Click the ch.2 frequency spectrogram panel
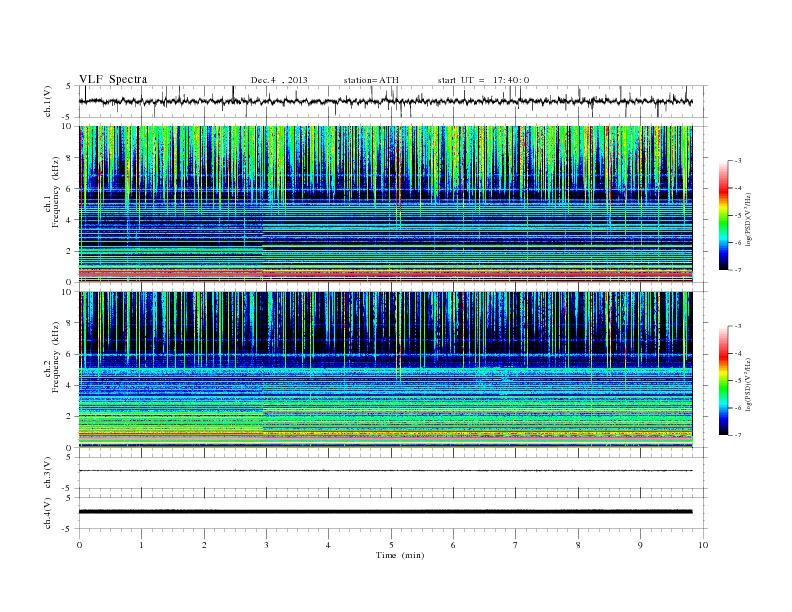 tap(385, 370)
